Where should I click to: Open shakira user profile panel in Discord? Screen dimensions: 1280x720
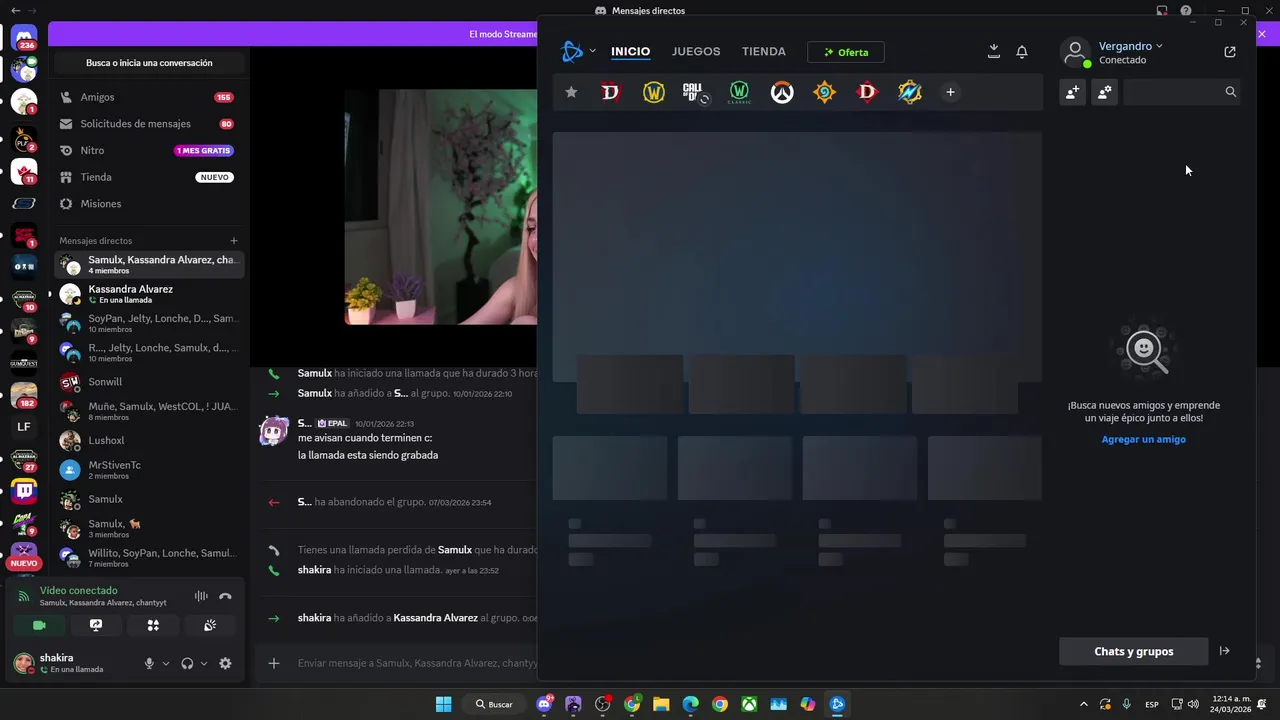pos(75,663)
